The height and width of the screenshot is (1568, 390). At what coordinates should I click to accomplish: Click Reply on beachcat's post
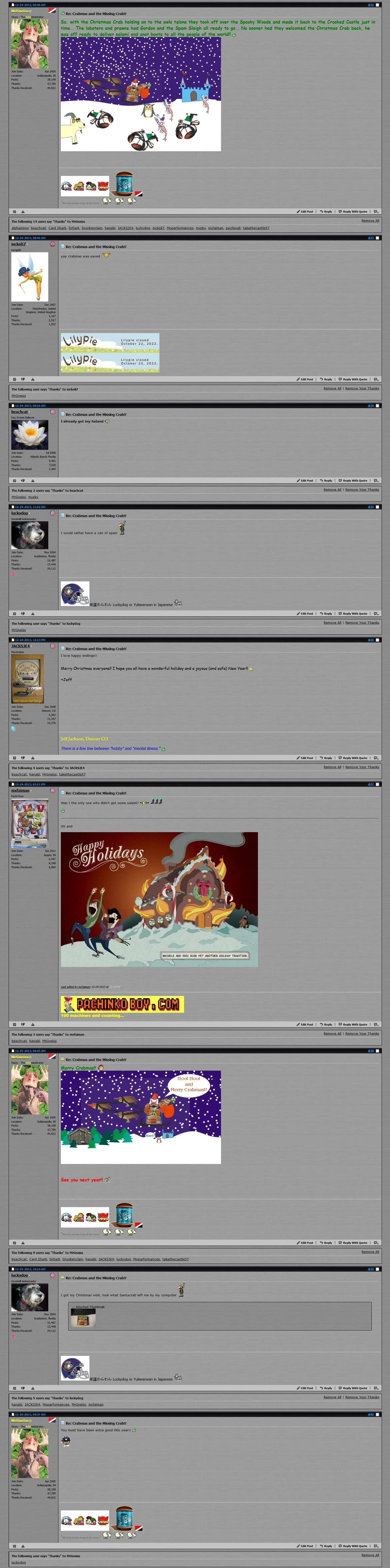tap(326, 480)
